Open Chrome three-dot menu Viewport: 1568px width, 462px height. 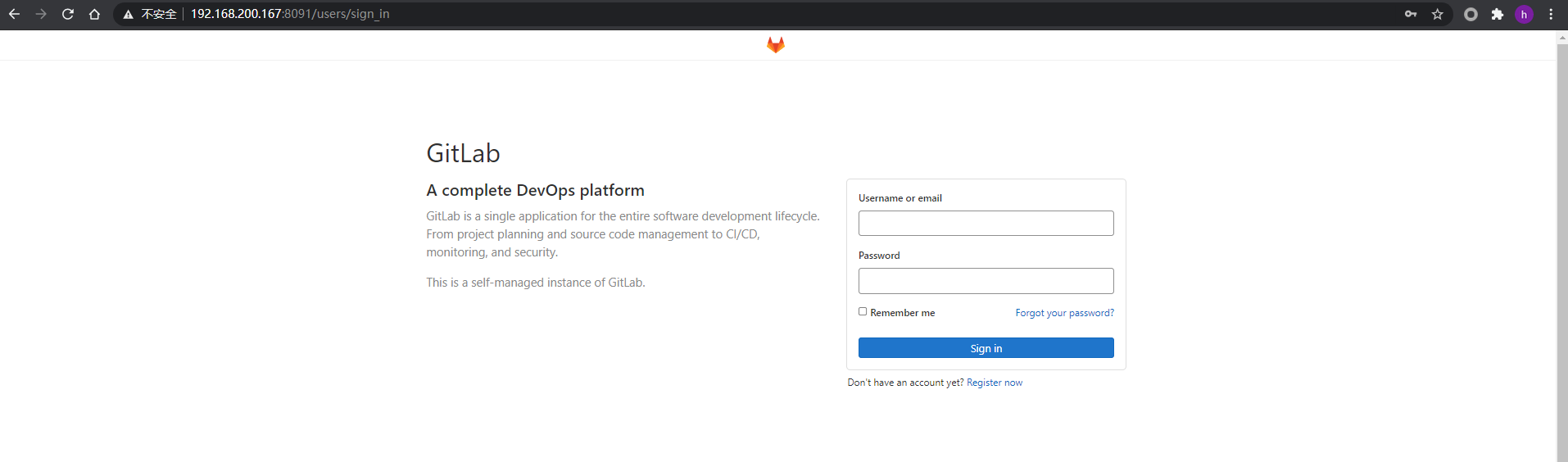[x=1551, y=14]
